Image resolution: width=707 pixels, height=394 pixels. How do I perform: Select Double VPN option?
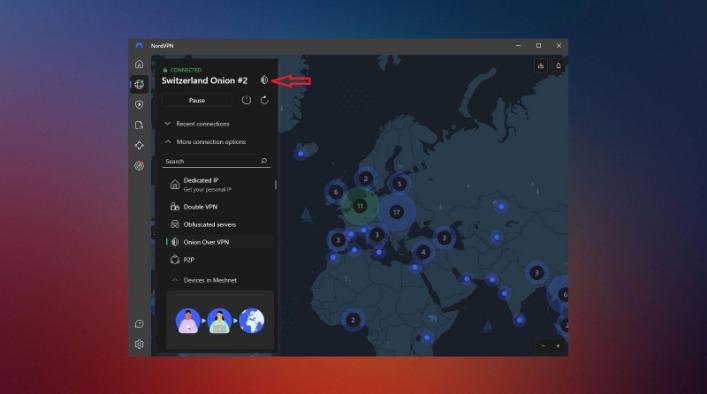click(220, 207)
